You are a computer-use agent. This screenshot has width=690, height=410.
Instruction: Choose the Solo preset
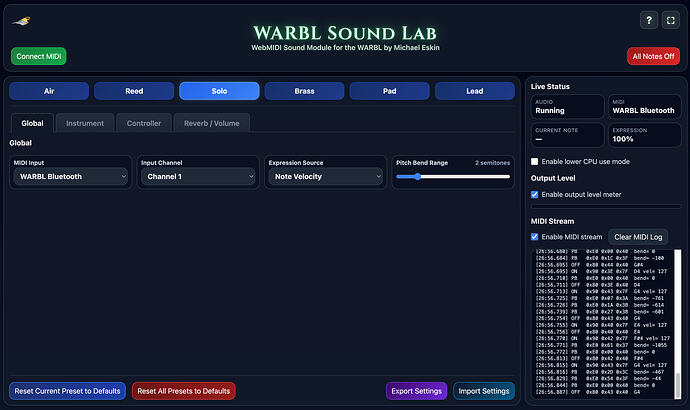[219, 91]
